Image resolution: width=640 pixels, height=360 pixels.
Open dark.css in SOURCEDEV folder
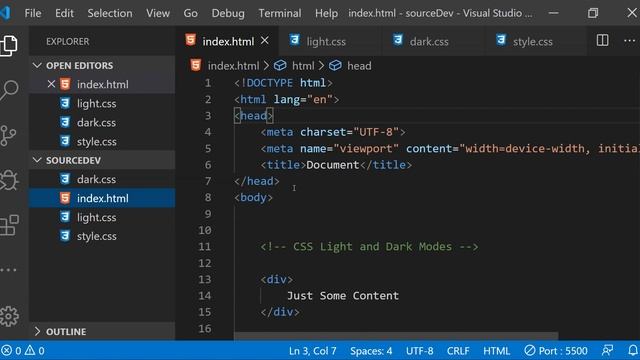tap(102, 179)
